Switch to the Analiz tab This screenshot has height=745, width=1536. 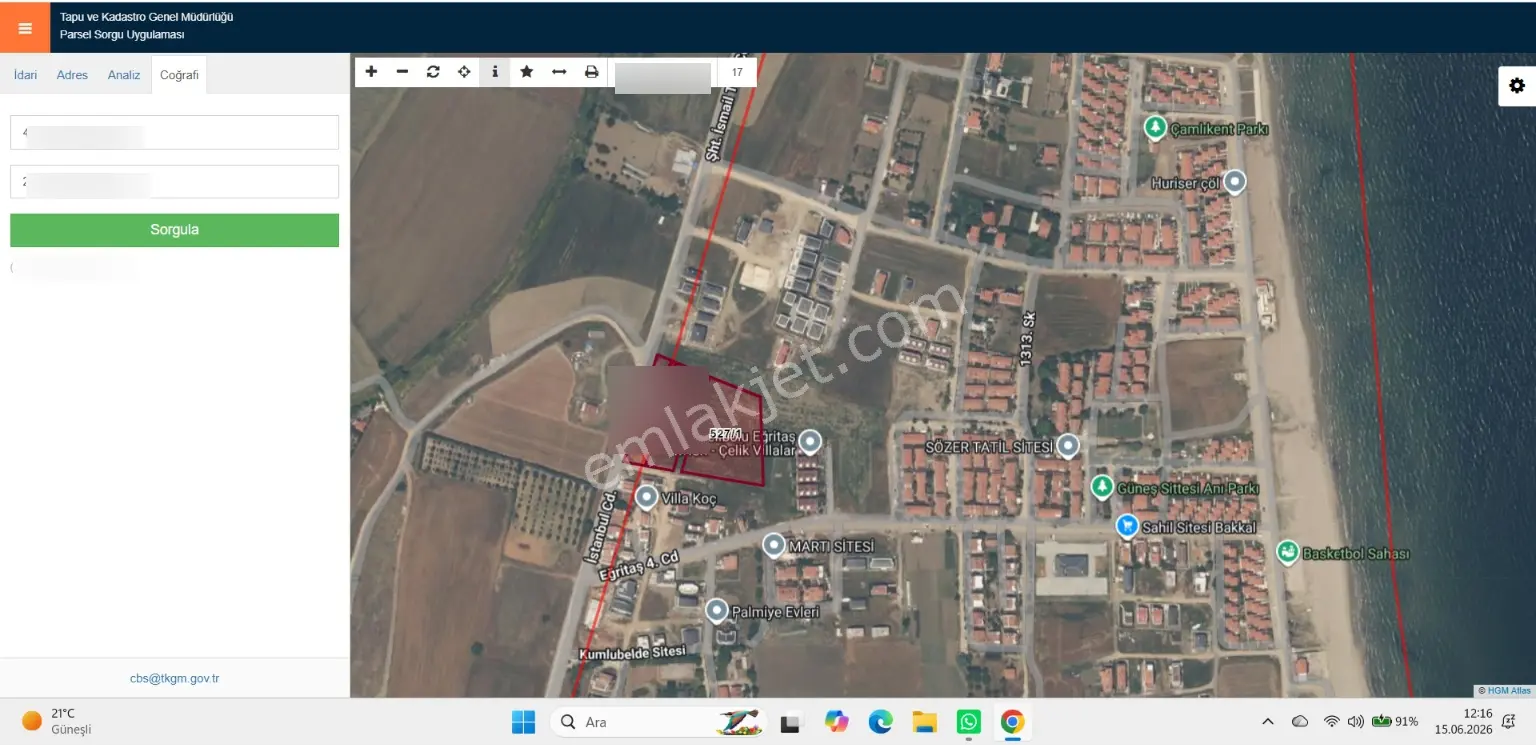(124, 75)
